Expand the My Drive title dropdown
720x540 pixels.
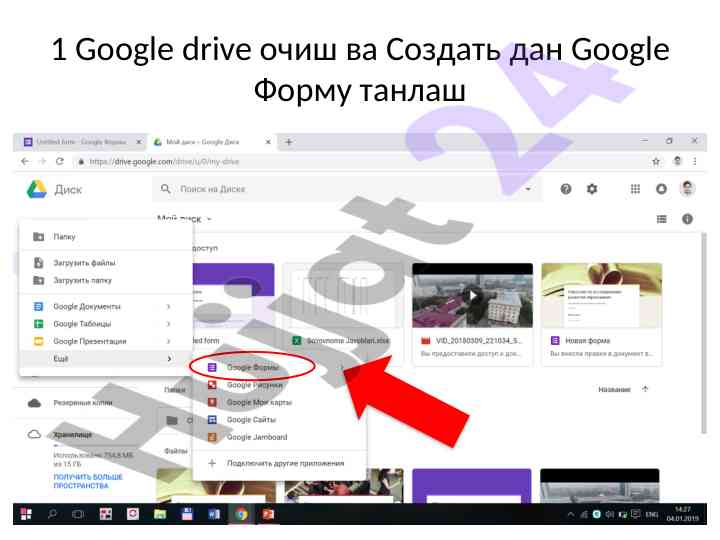pos(209,219)
